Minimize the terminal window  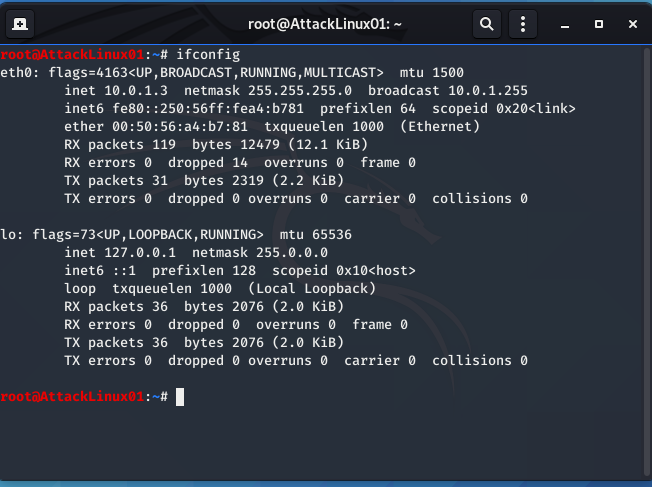pos(565,25)
